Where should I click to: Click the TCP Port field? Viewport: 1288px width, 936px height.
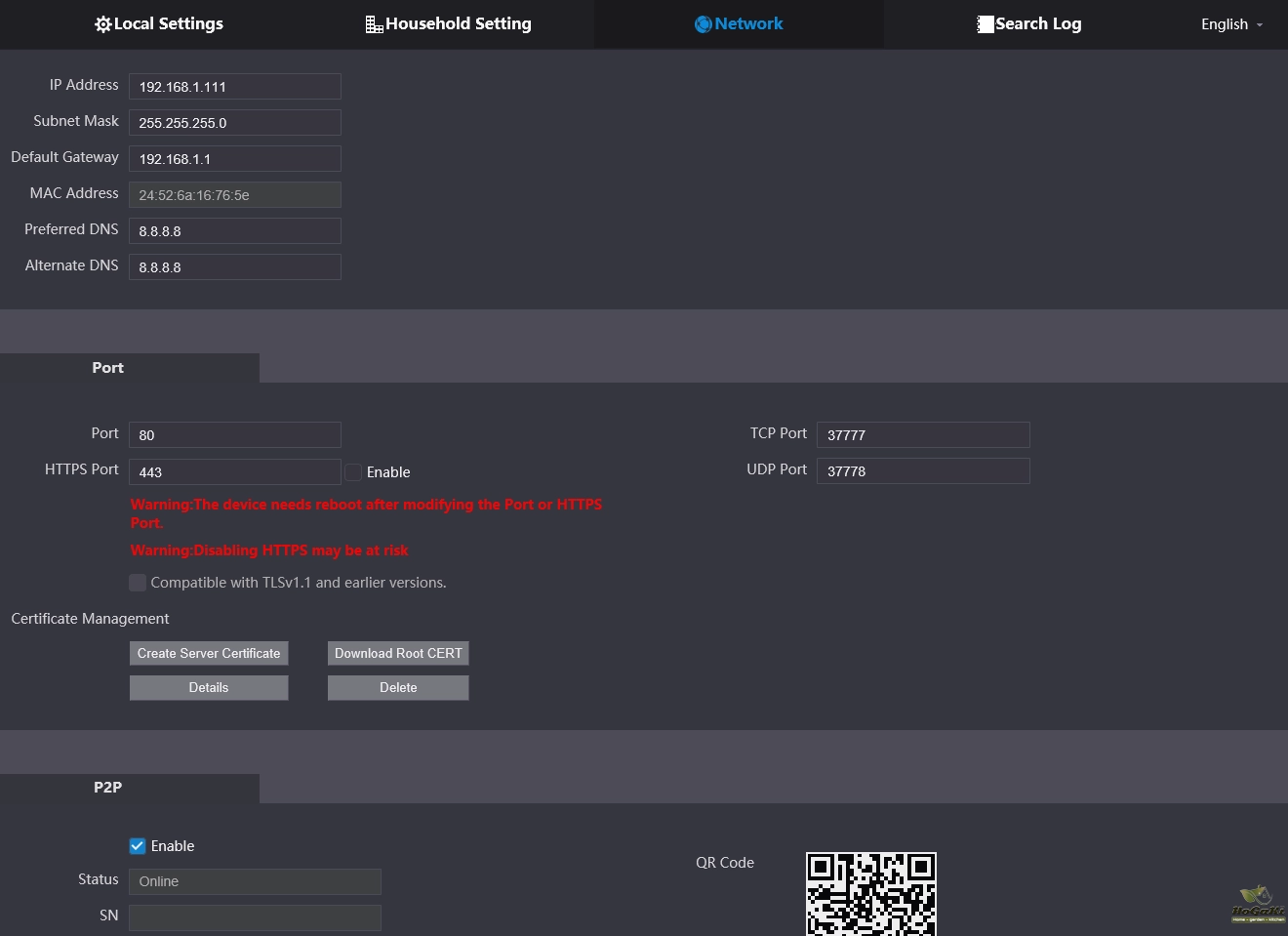coord(922,435)
